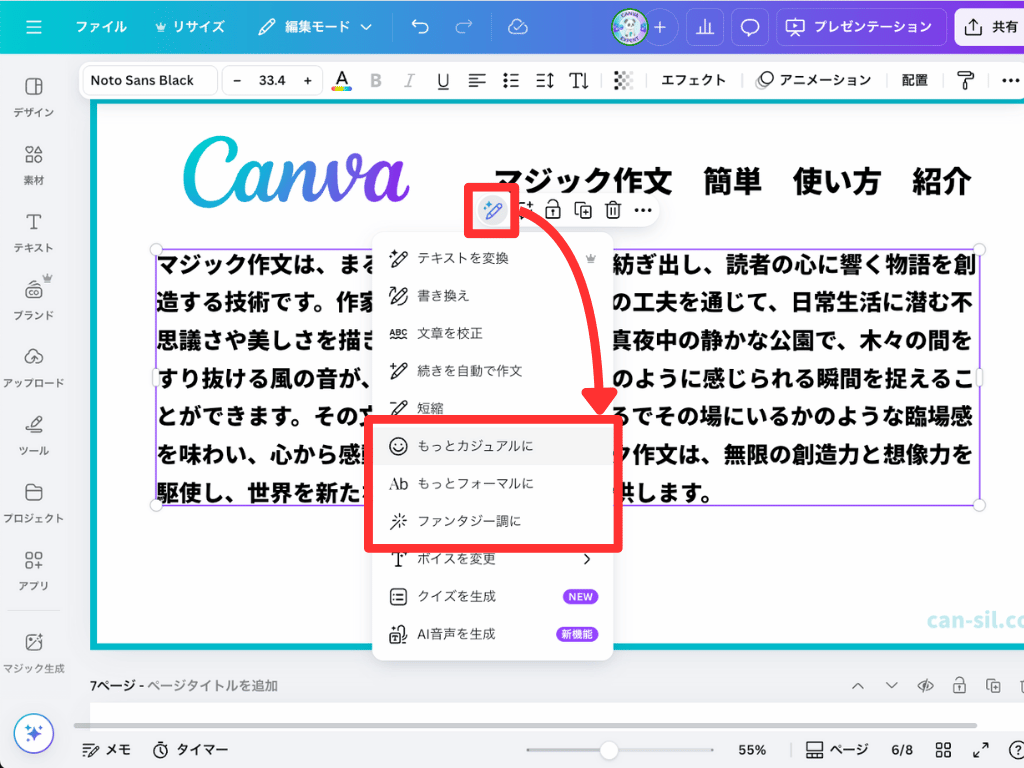Click the copy style paint roller
This screenshot has height=768, width=1024.
(965, 80)
